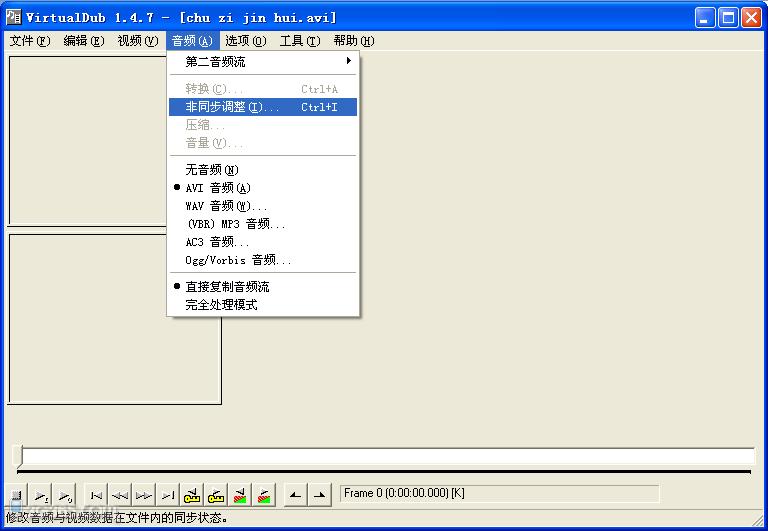Choose Ogg/Vorbis 音频... source

coord(263,260)
